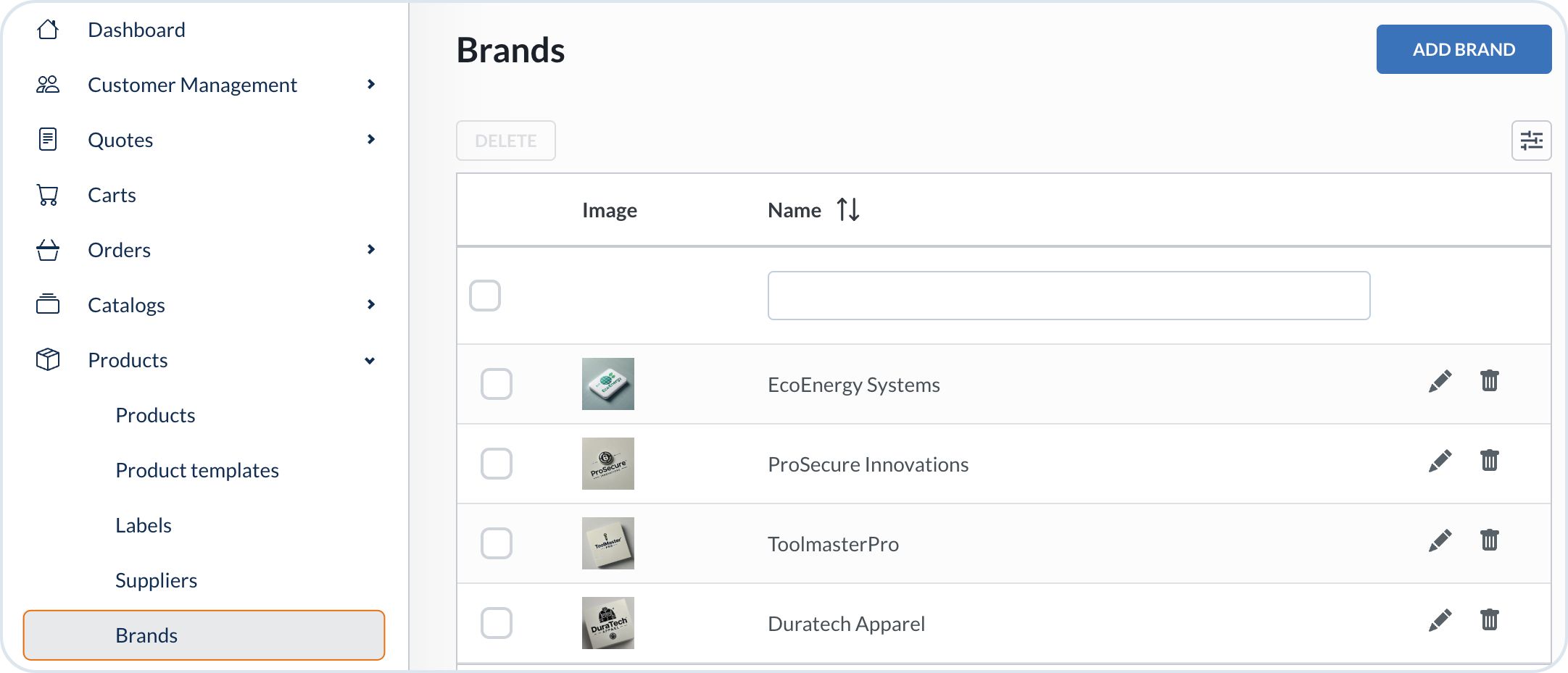Delete ToolmasterPro with trash icon
Screen dimensions: 1568x673
(x=1490, y=540)
